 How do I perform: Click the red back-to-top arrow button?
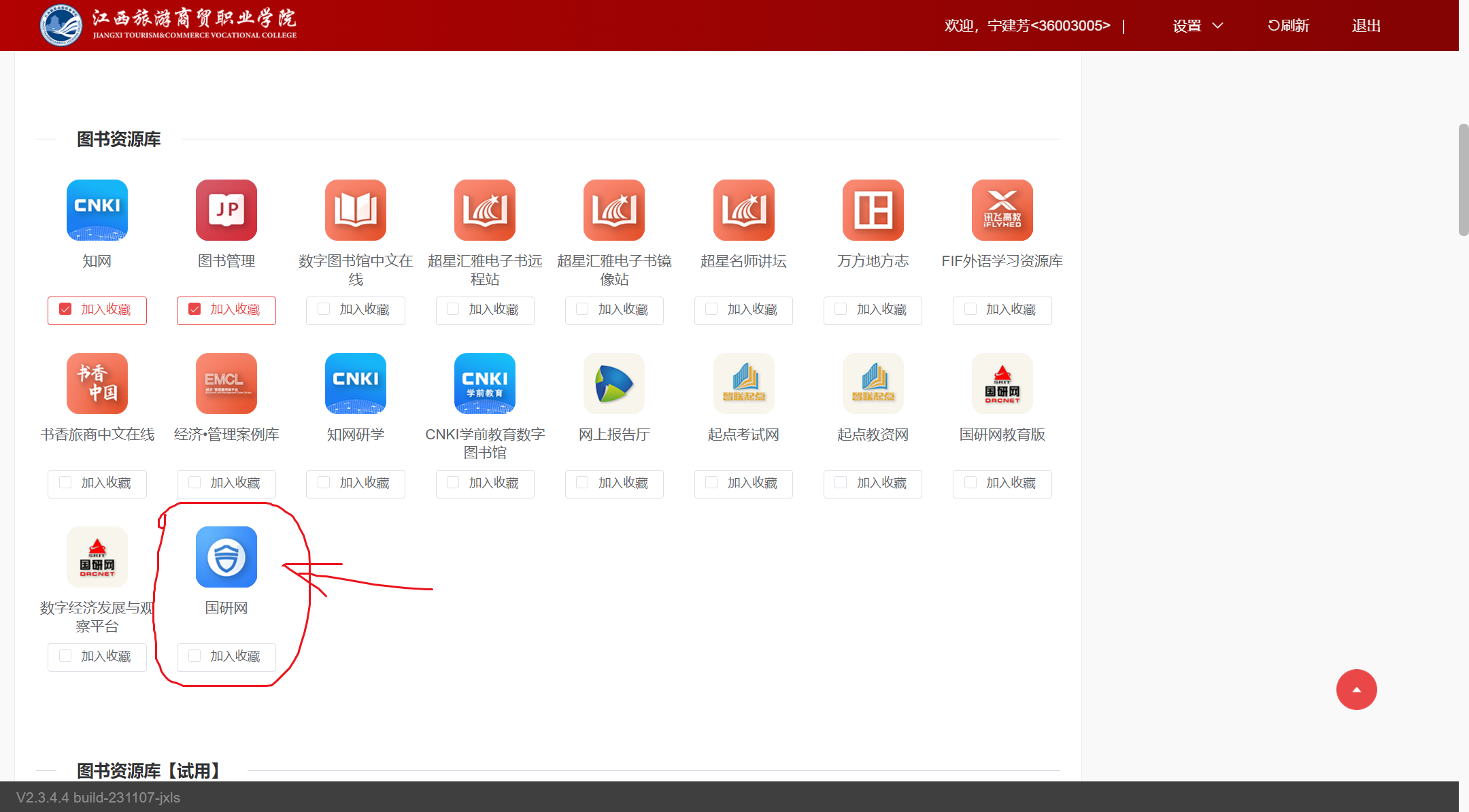[x=1356, y=690]
